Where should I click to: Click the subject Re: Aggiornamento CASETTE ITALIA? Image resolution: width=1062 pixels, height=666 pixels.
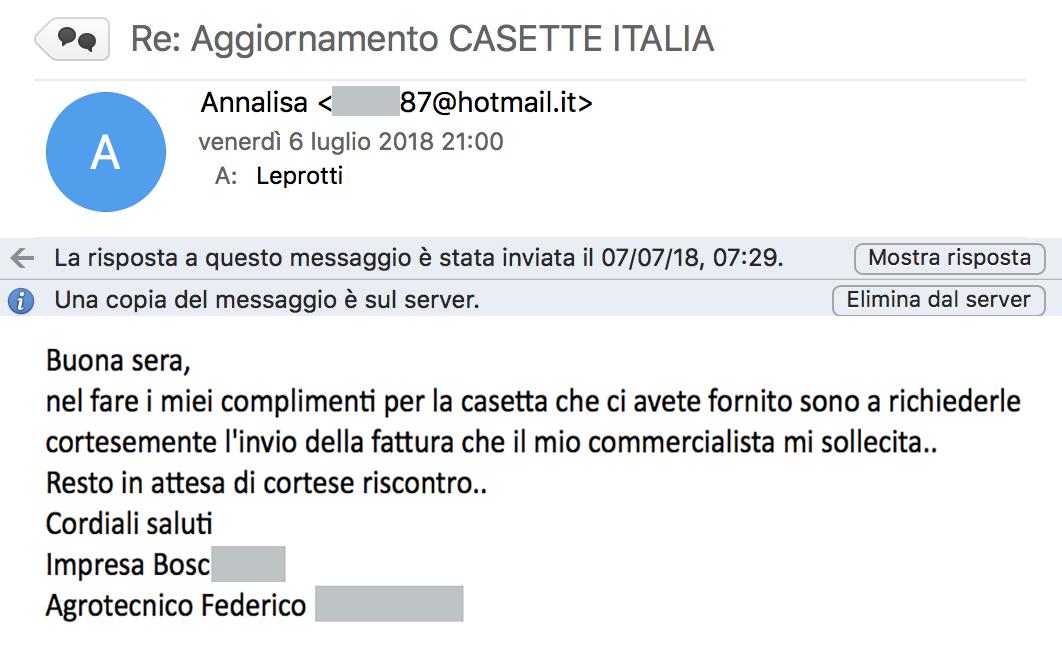click(422, 39)
